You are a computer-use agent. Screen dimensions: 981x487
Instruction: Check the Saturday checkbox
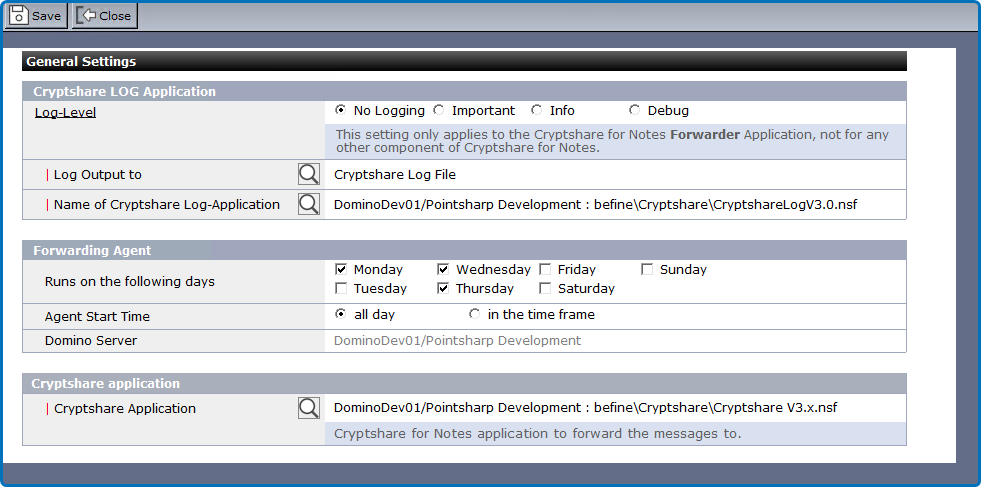[x=545, y=289]
